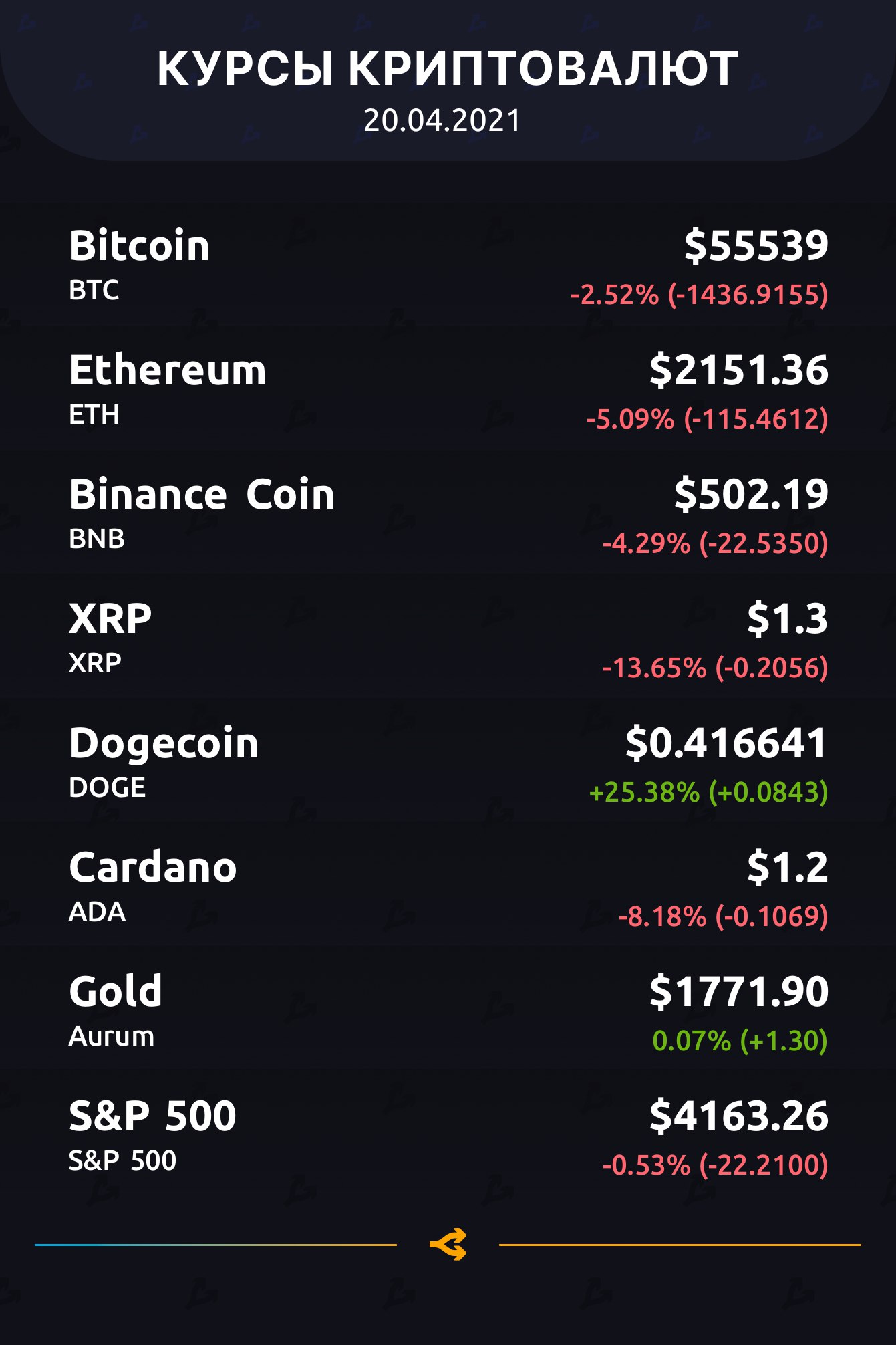Select the BNB ticker label
This screenshot has height=1345, width=896.
click(x=97, y=539)
